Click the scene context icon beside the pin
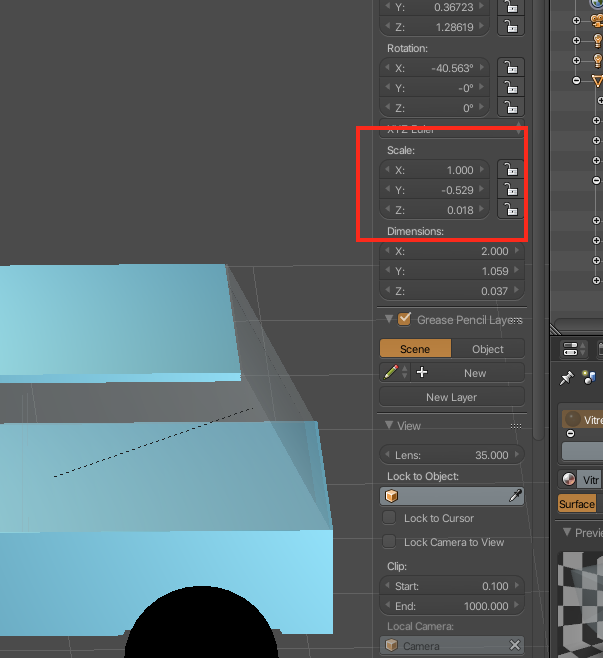Viewport: 603px width, 658px height. pyautogui.click(x=589, y=377)
